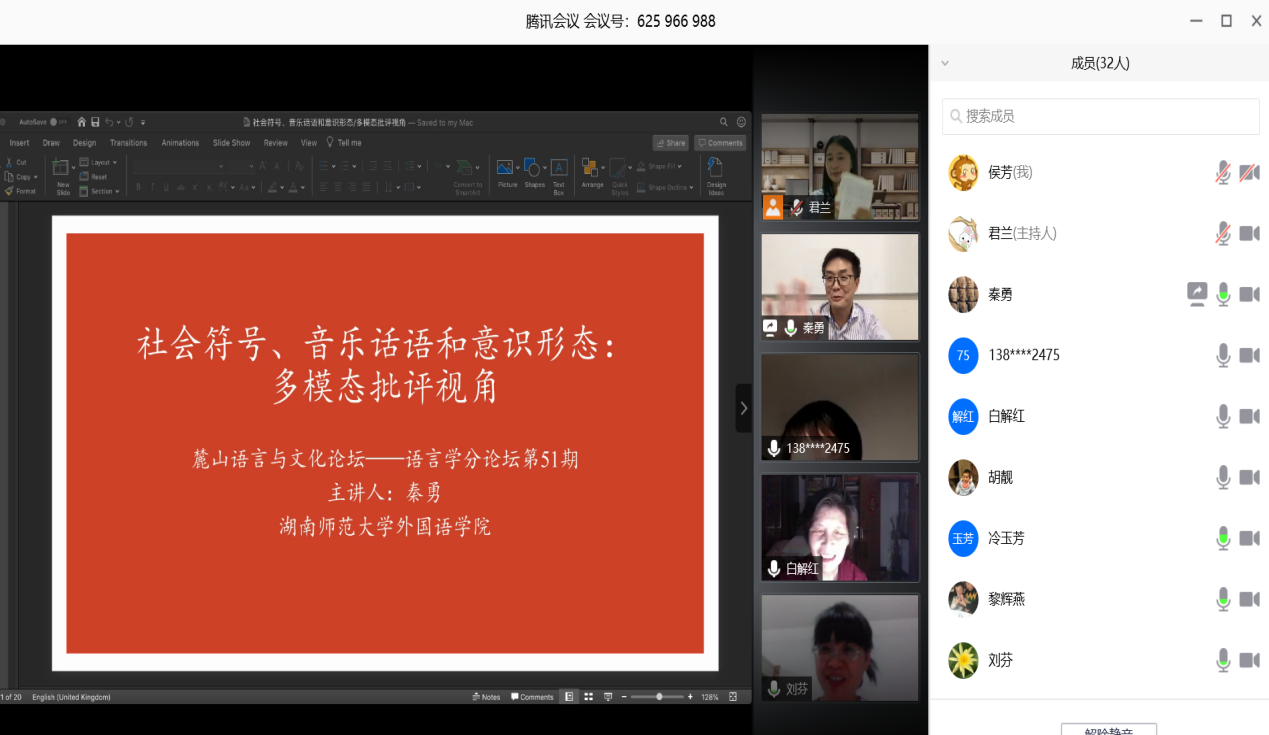Image resolution: width=1269 pixels, height=735 pixels.
Task: Click the fit-slide-to-window icon
Action: click(x=733, y=697)
